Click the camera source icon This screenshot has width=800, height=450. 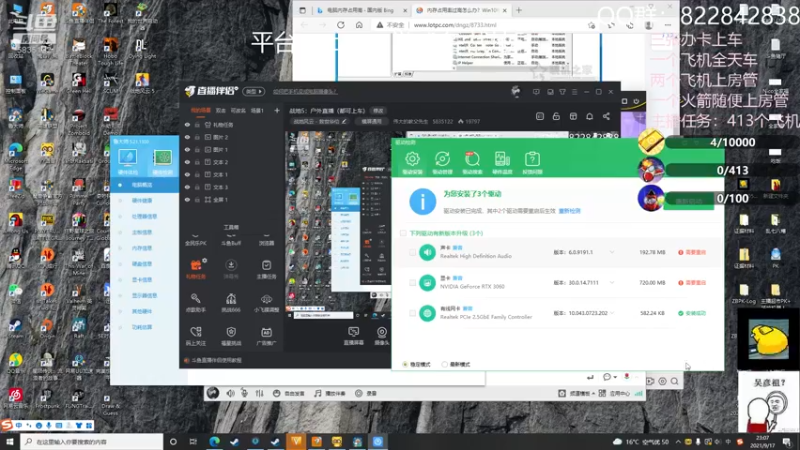tap(382, 332)
